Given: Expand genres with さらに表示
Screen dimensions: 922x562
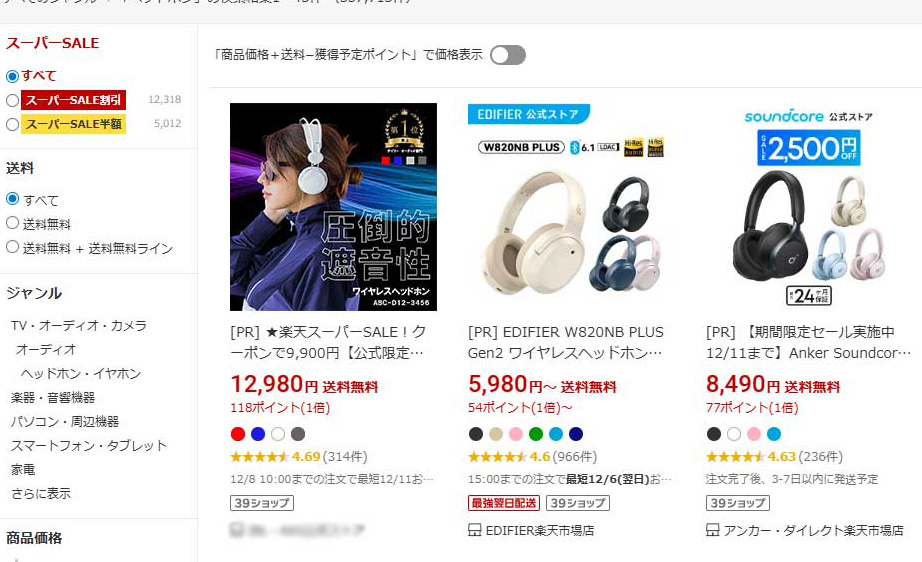Looking at the screenshot, I should pyautogui.click(x=41, y=494).
